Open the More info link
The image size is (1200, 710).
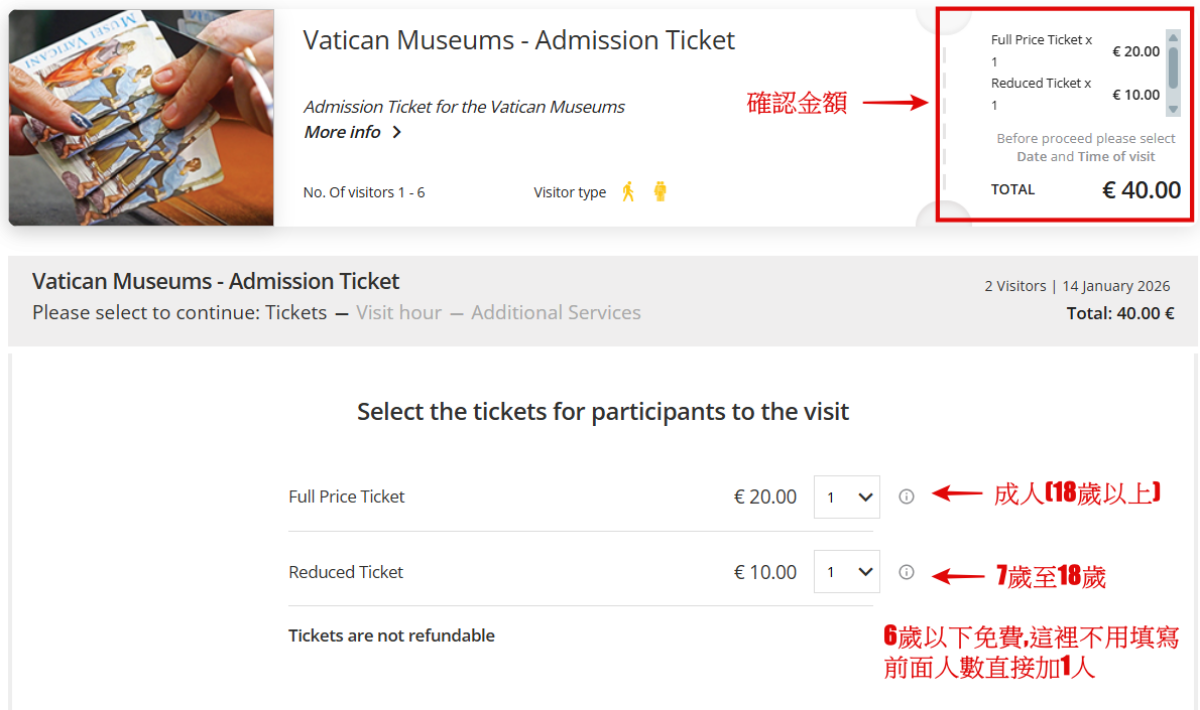click(342, 132)
